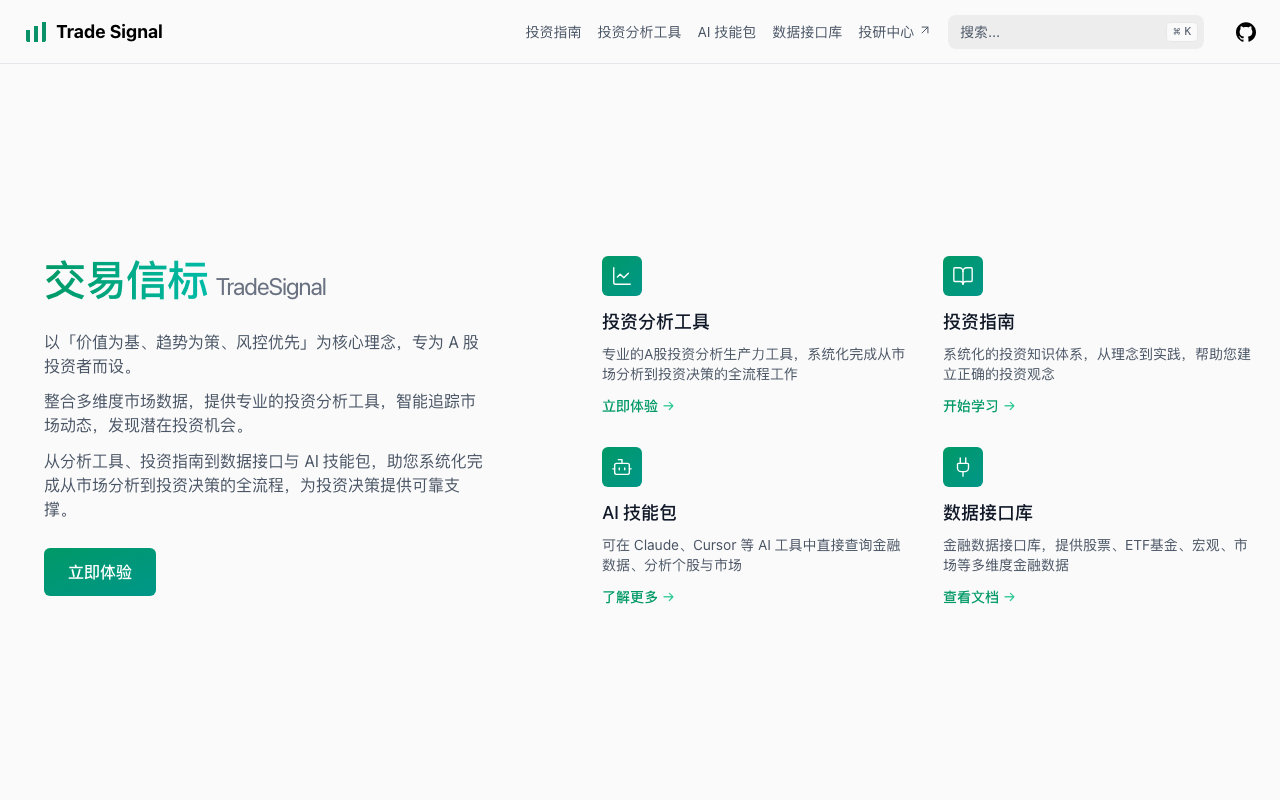This screenshot has height=800, width=1280.
Task: Click the description 可在 Claude、Cursor 等 AI 工具
Action: tap(751, 555)
